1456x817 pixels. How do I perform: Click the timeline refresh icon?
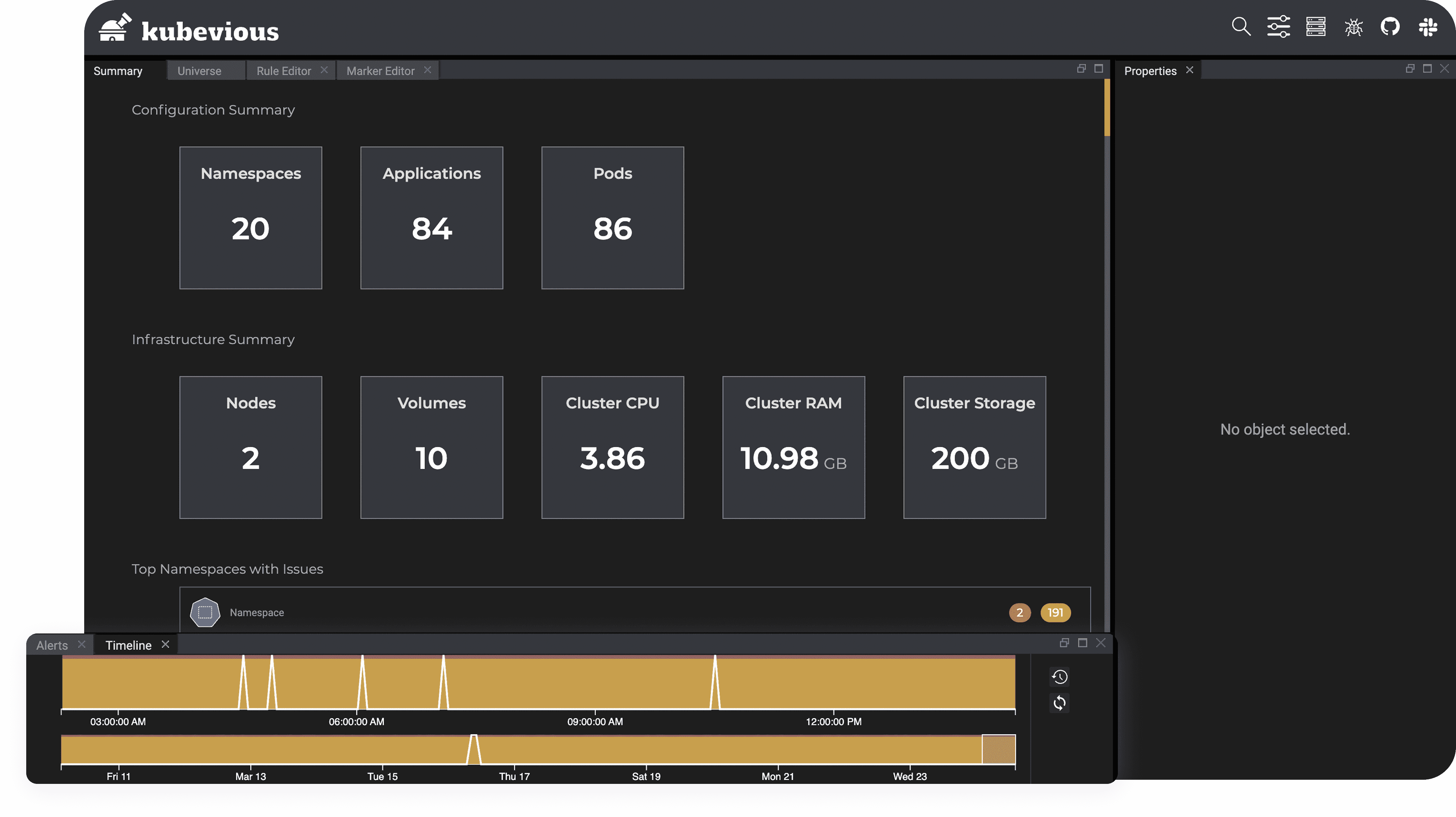click(x=1059, y=703)
